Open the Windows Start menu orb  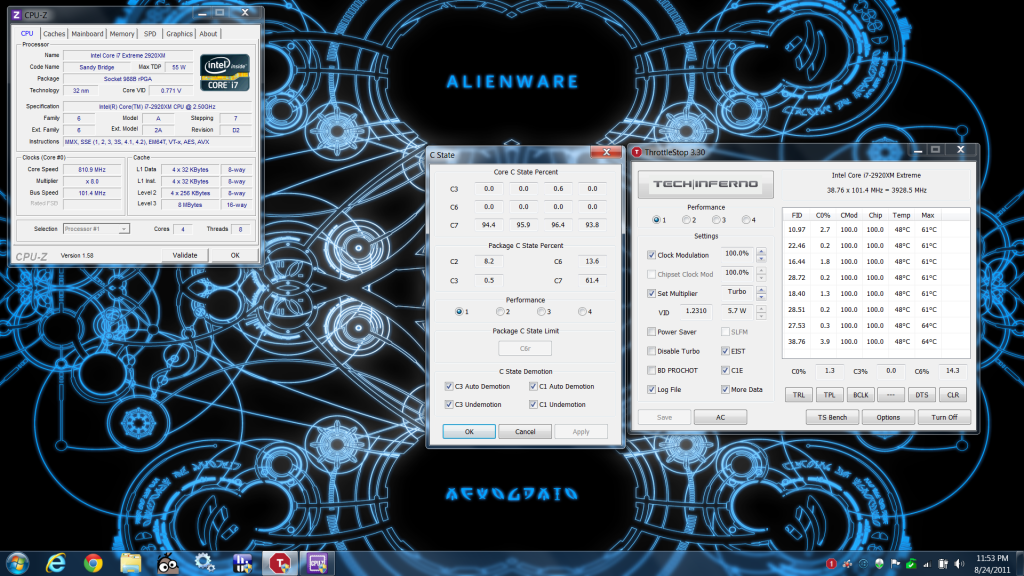(x=18, y=563)
